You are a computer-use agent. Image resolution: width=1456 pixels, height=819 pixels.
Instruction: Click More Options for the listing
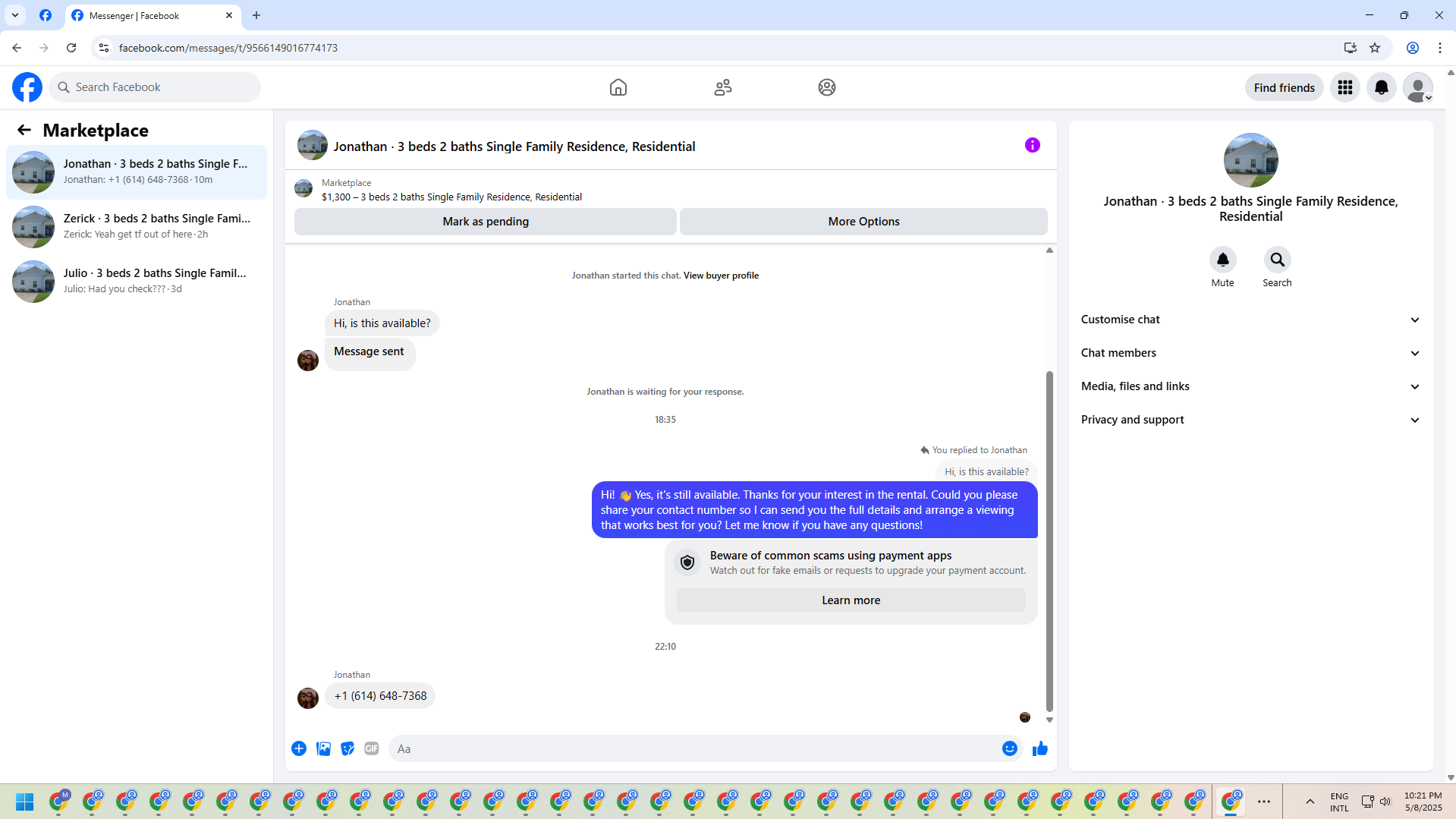[x=863, y=222]
